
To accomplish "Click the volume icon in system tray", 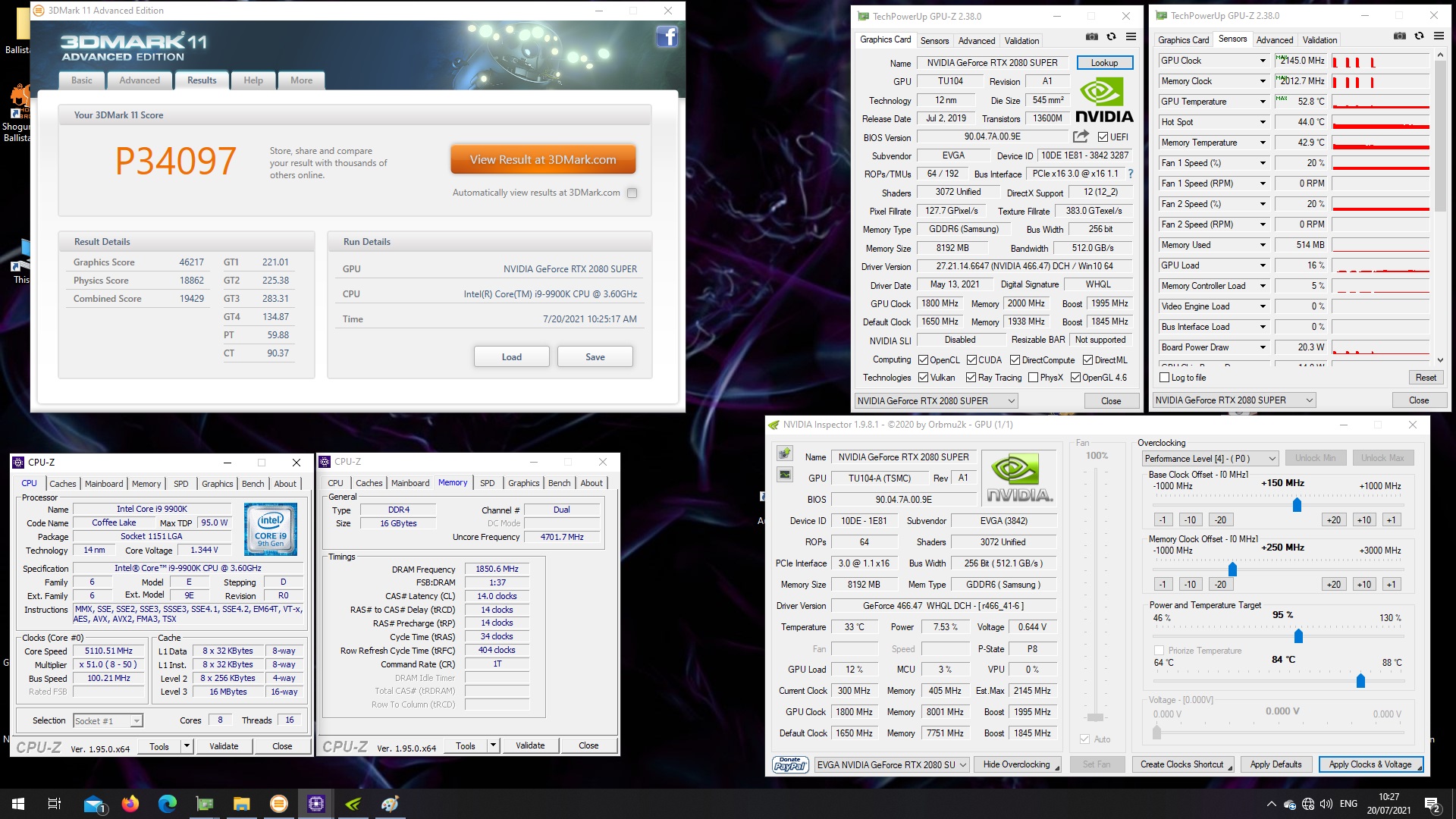I will (1326, 804).
